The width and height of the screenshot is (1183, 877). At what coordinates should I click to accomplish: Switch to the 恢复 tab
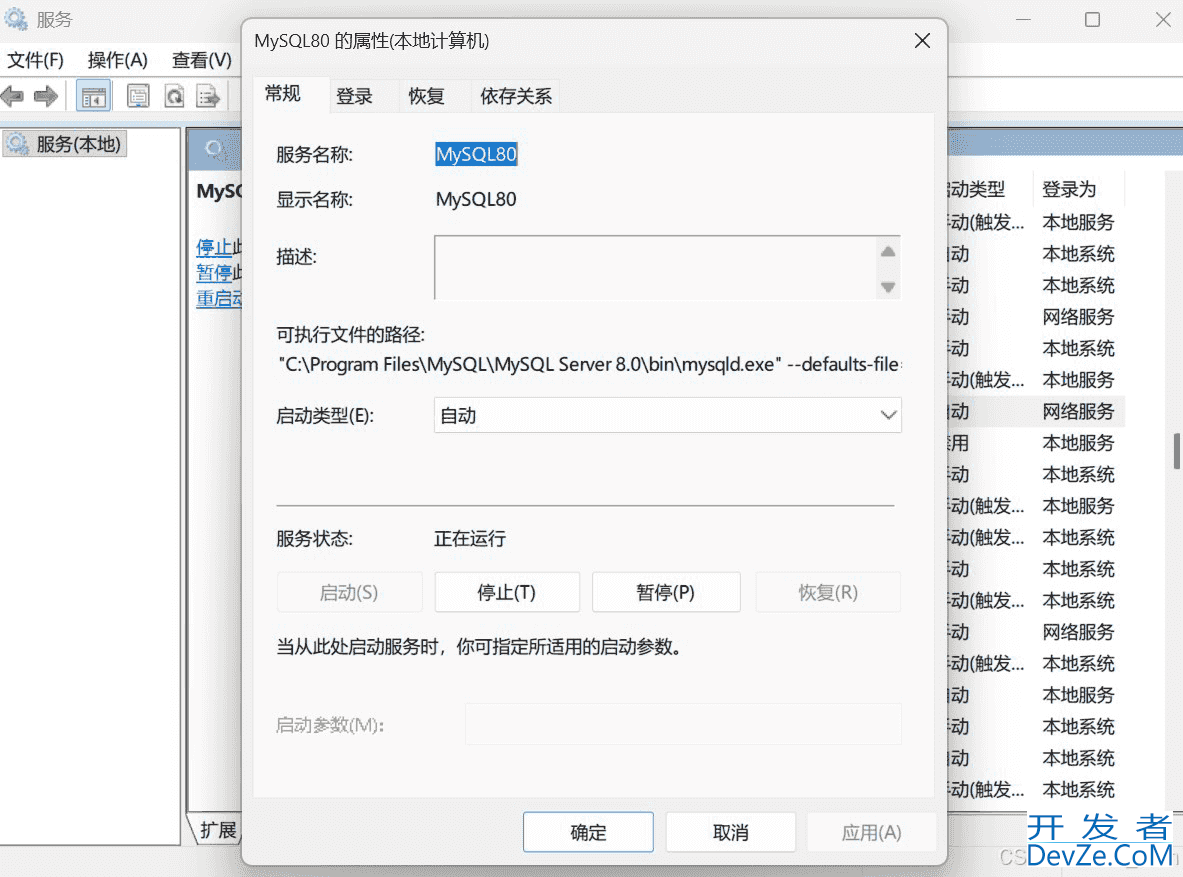[426, 96]
